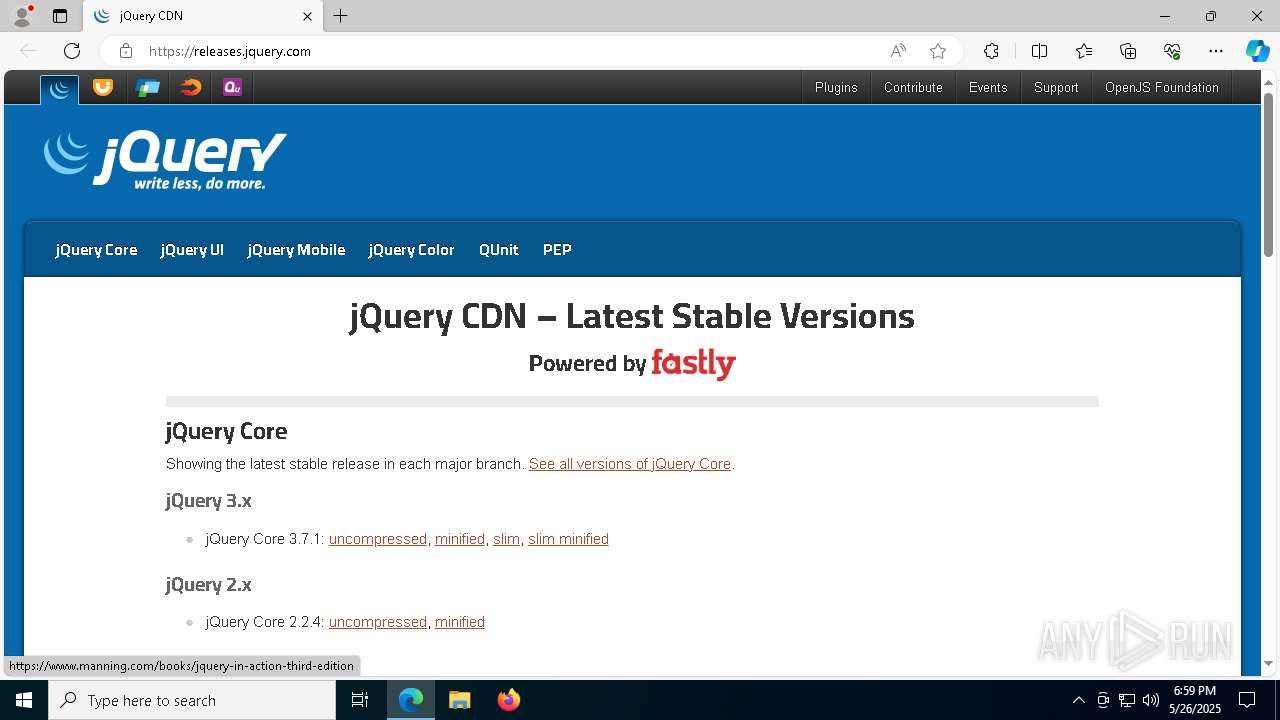Open volume control speaker icon
The width and height of the screenshot is (1280, 720).
tap(1151, 700)
